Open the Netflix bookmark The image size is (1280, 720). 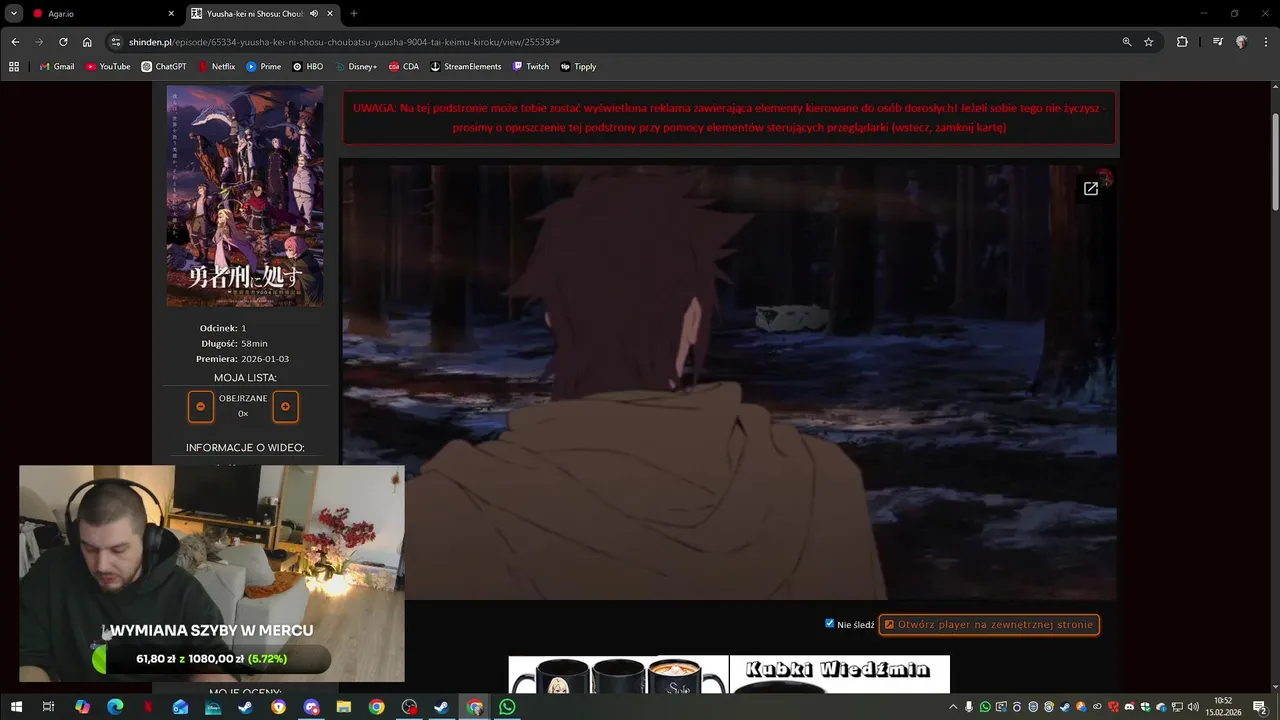click(x=217, y=67)
